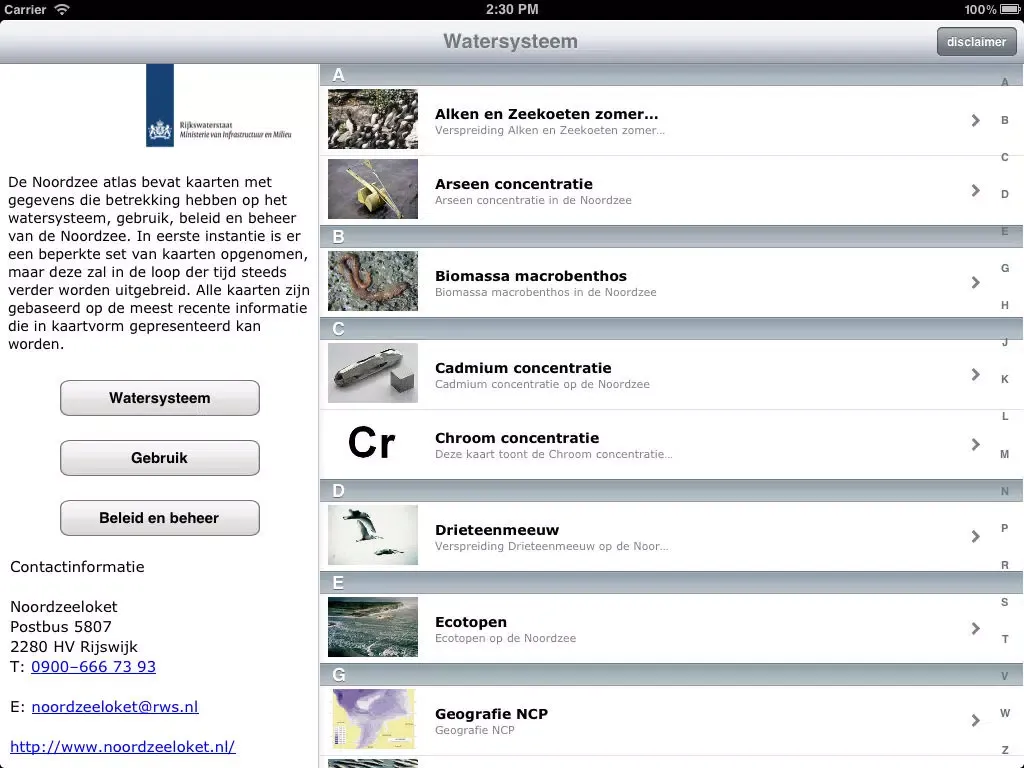This screenshot has width=1024, height=768.
Task: Expand Alken en Zeekoeten row chevron
Action: pos(975,120)
